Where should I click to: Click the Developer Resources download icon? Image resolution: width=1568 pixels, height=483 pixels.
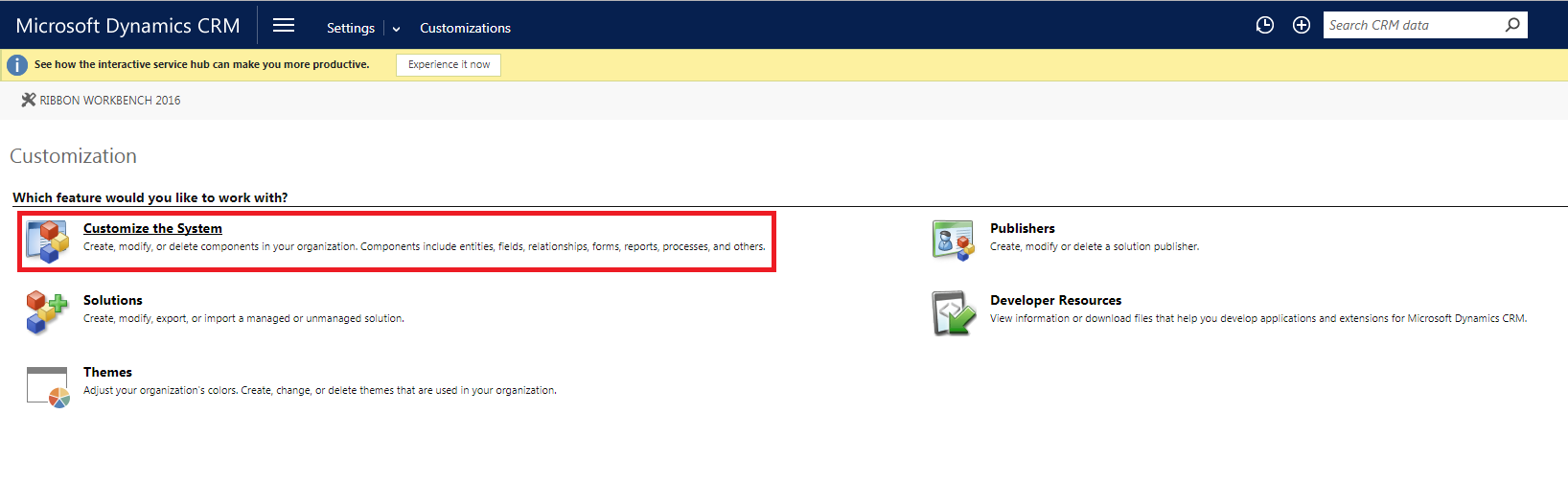(953, 313)
